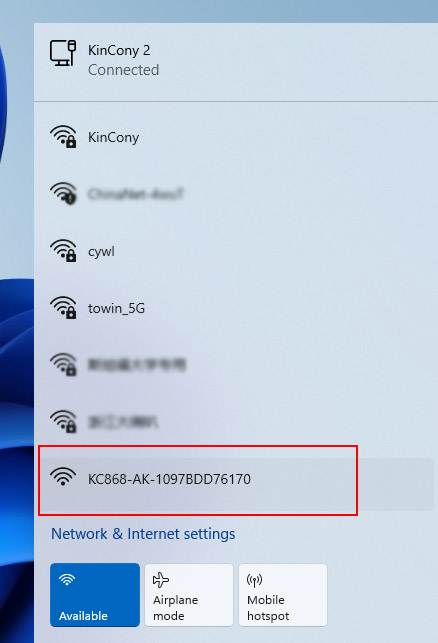
Task: Click the open Wi-Fi icon beside KC868-AK
Action: coord(63,477)
